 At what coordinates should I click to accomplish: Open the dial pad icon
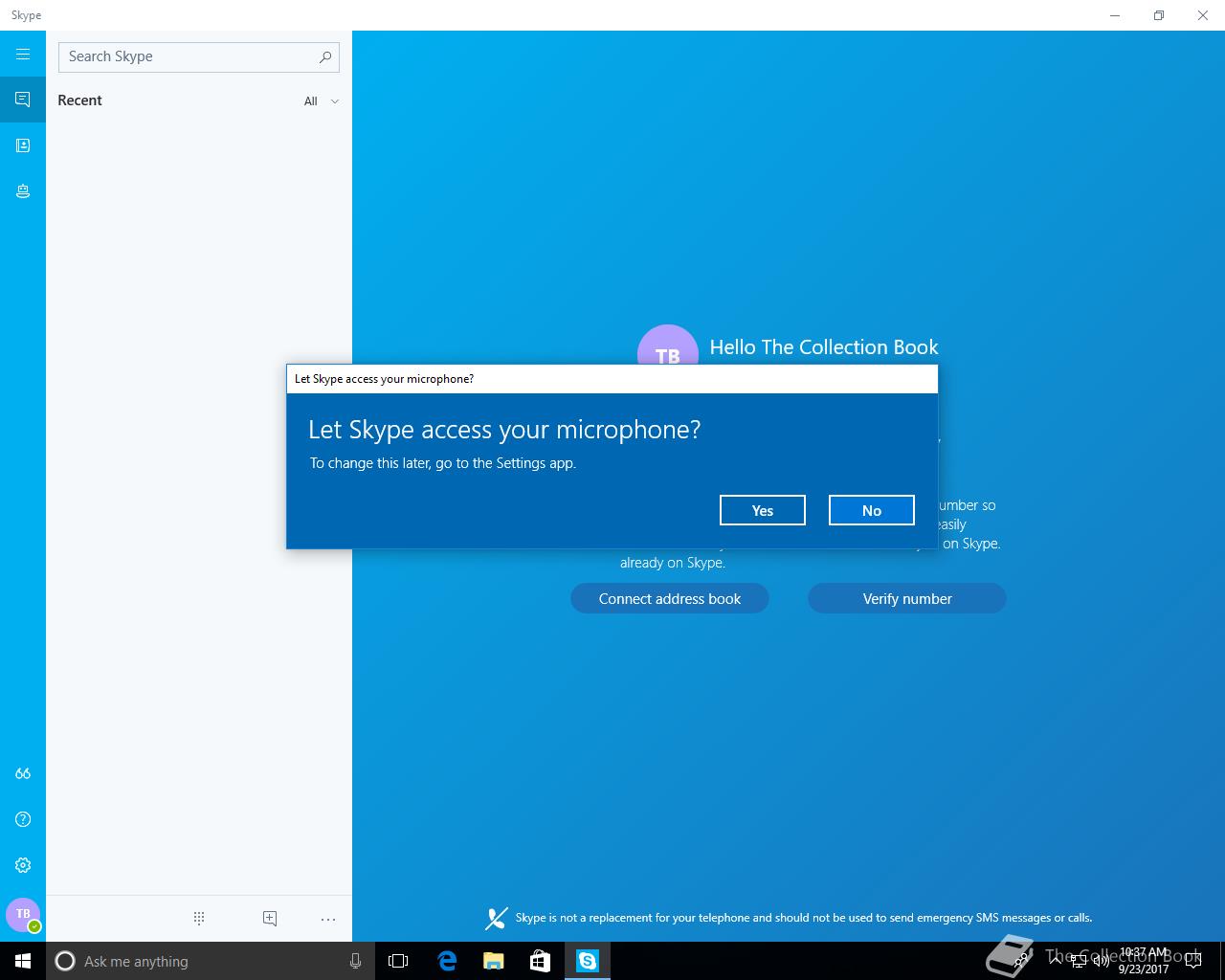coord(199,919)
